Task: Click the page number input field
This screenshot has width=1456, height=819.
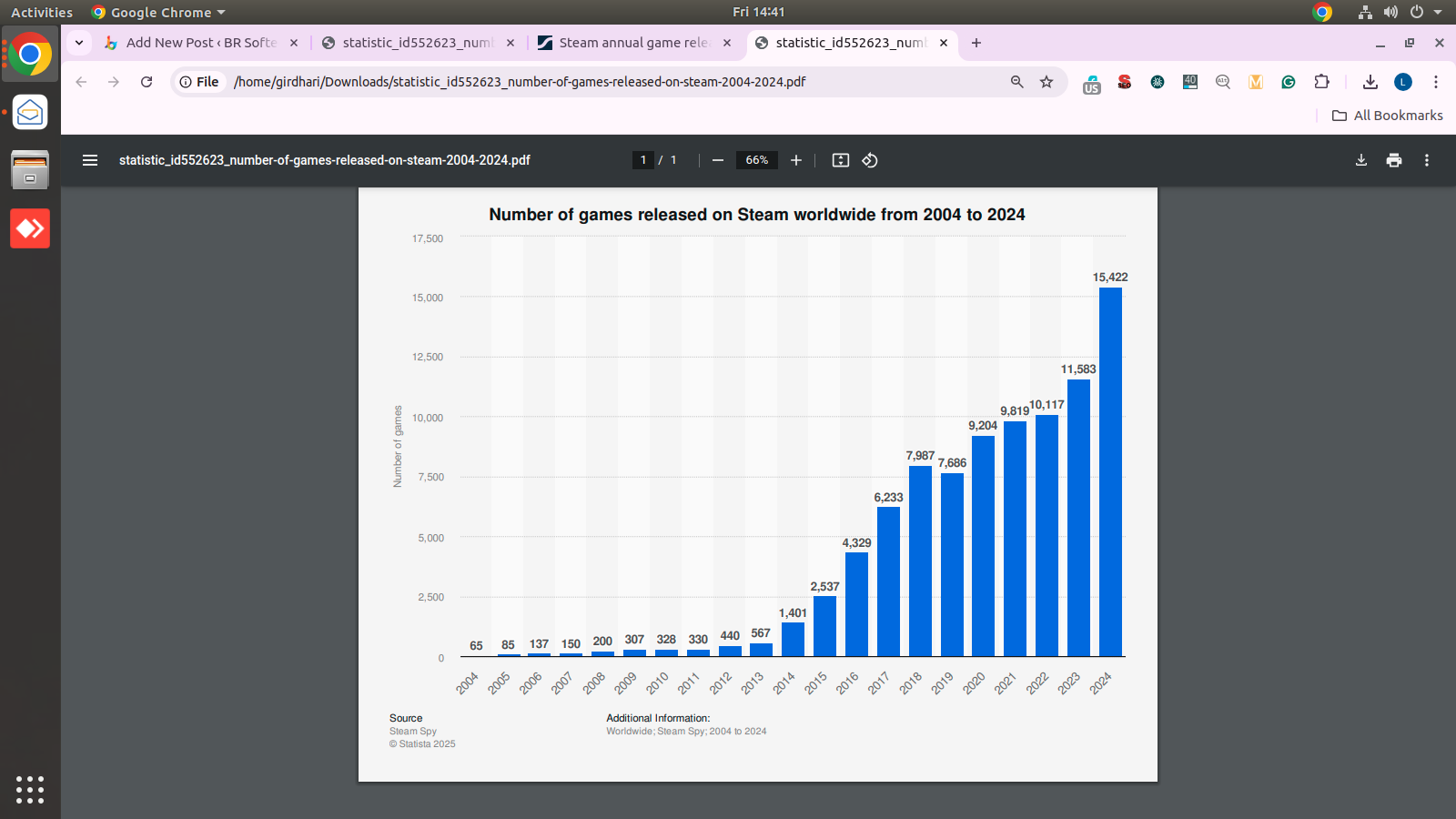Action: point(643,160)
